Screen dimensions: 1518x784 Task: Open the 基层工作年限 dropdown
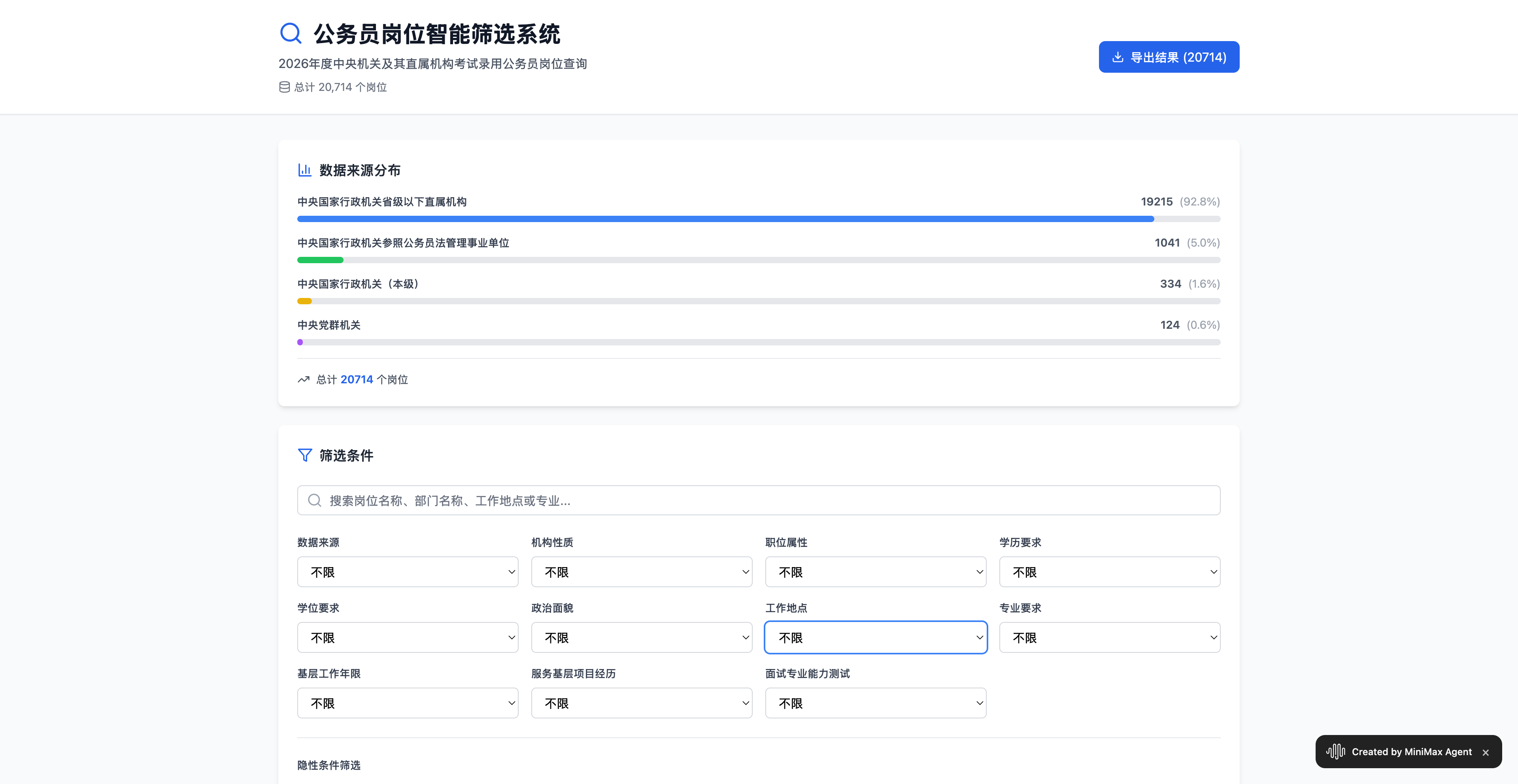click(x=407, y=703)
